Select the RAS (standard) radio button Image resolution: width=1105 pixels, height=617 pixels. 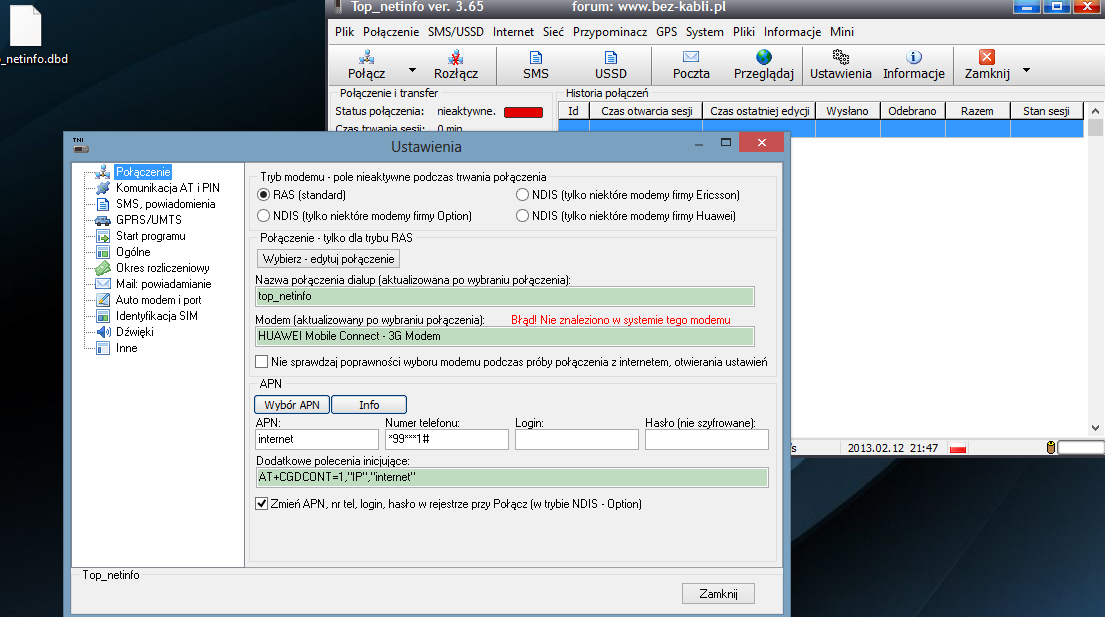click(x=265, y=195)
